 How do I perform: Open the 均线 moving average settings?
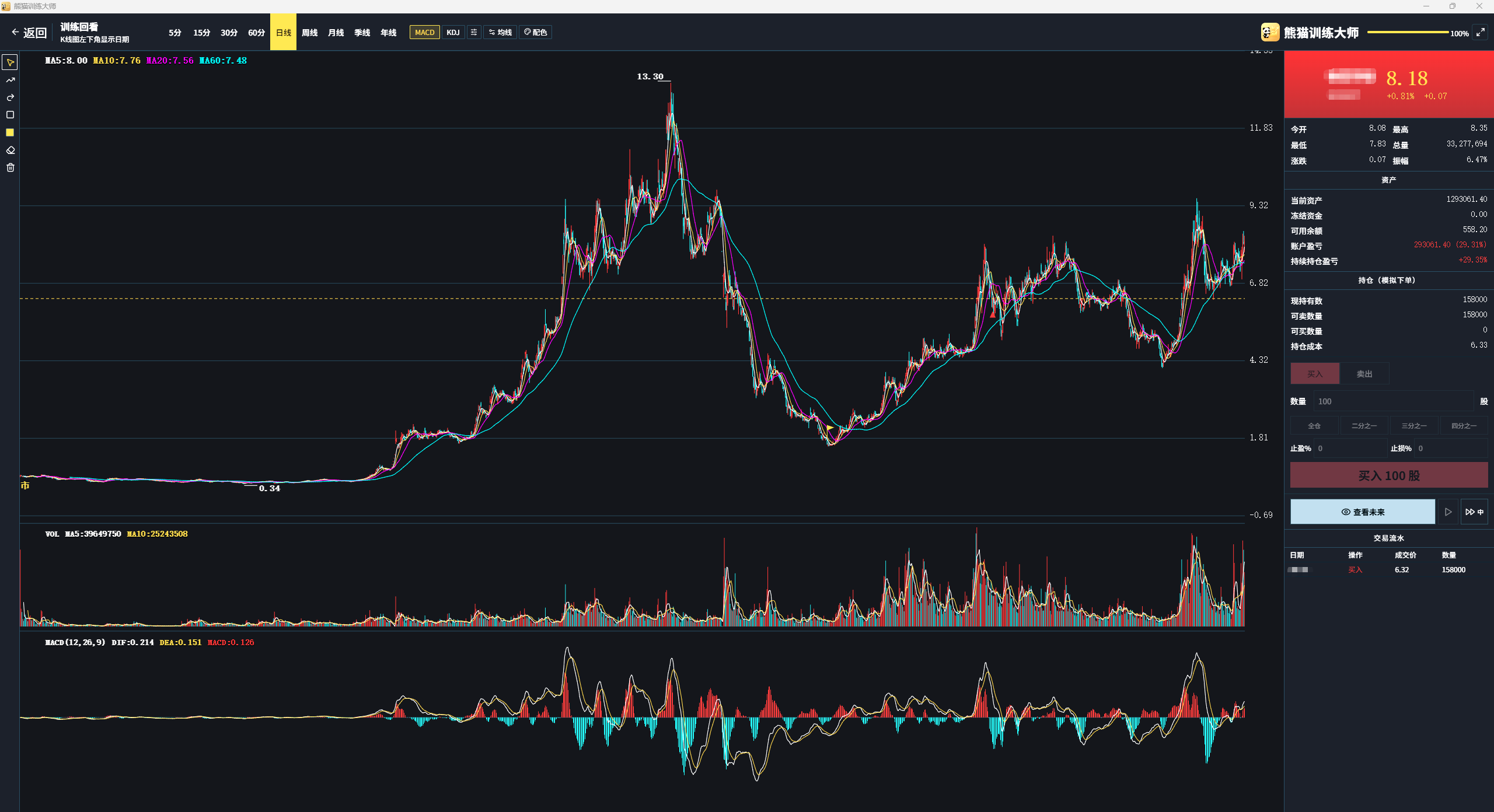(500, 32)
